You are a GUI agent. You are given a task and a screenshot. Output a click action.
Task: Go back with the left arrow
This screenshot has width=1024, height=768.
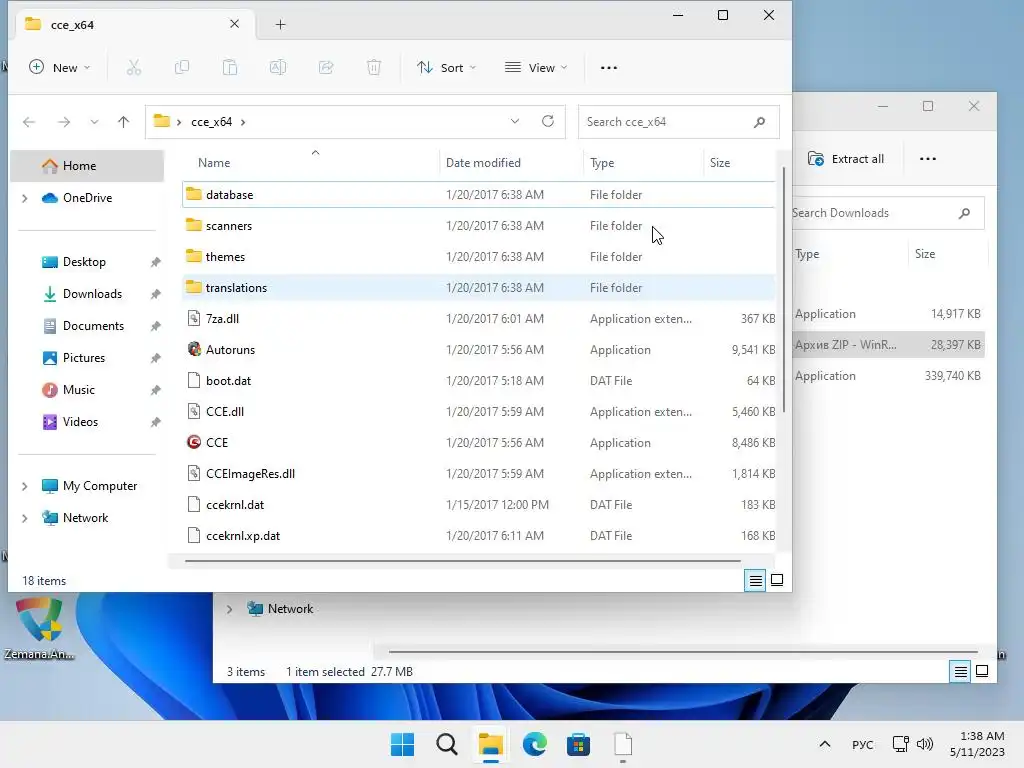coord(29,122)
